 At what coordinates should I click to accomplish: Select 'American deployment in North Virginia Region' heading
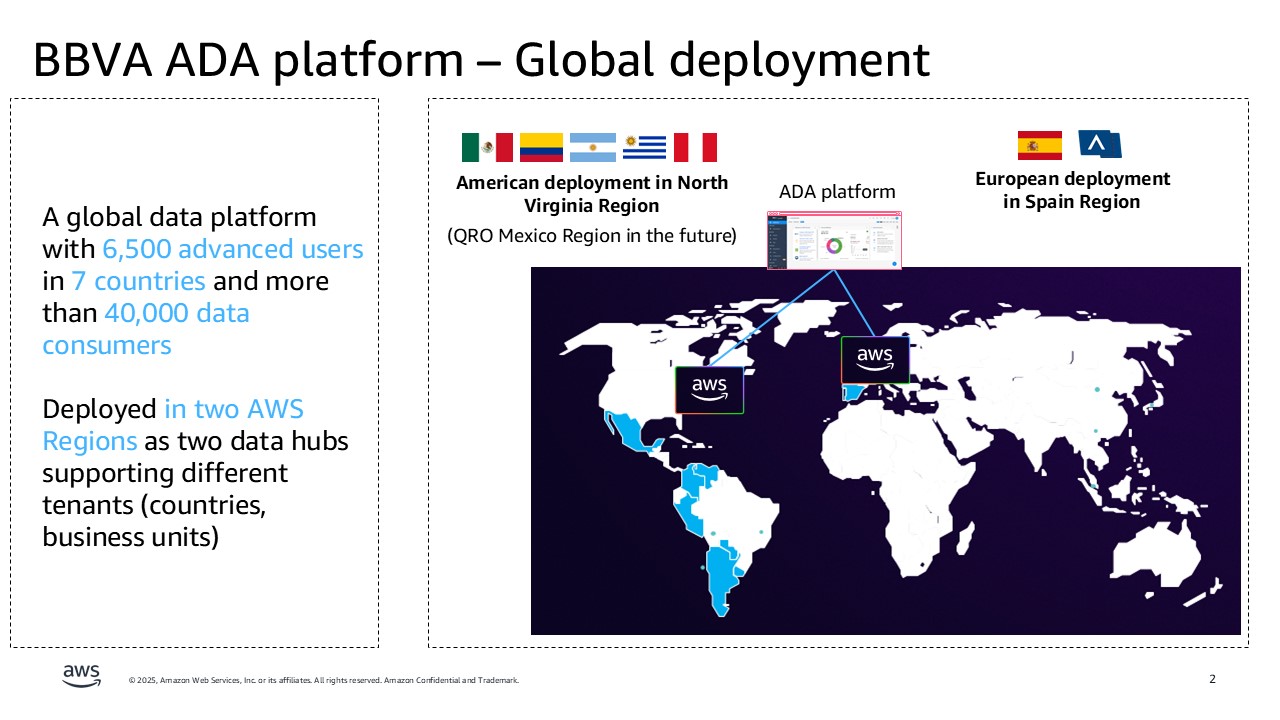(592, 194)
